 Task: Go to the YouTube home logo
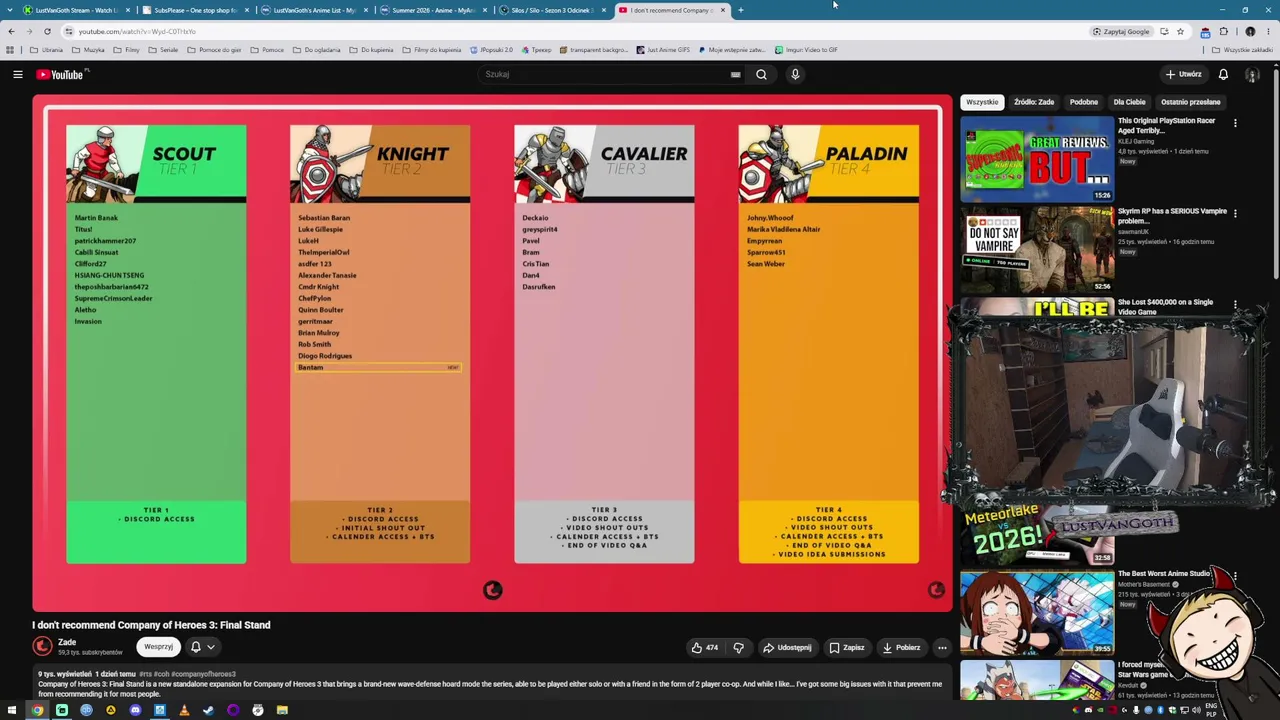tap(61, 74)
